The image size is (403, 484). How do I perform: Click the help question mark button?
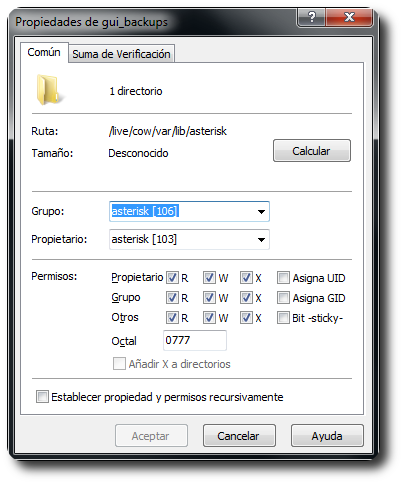(x=311, y=17)
